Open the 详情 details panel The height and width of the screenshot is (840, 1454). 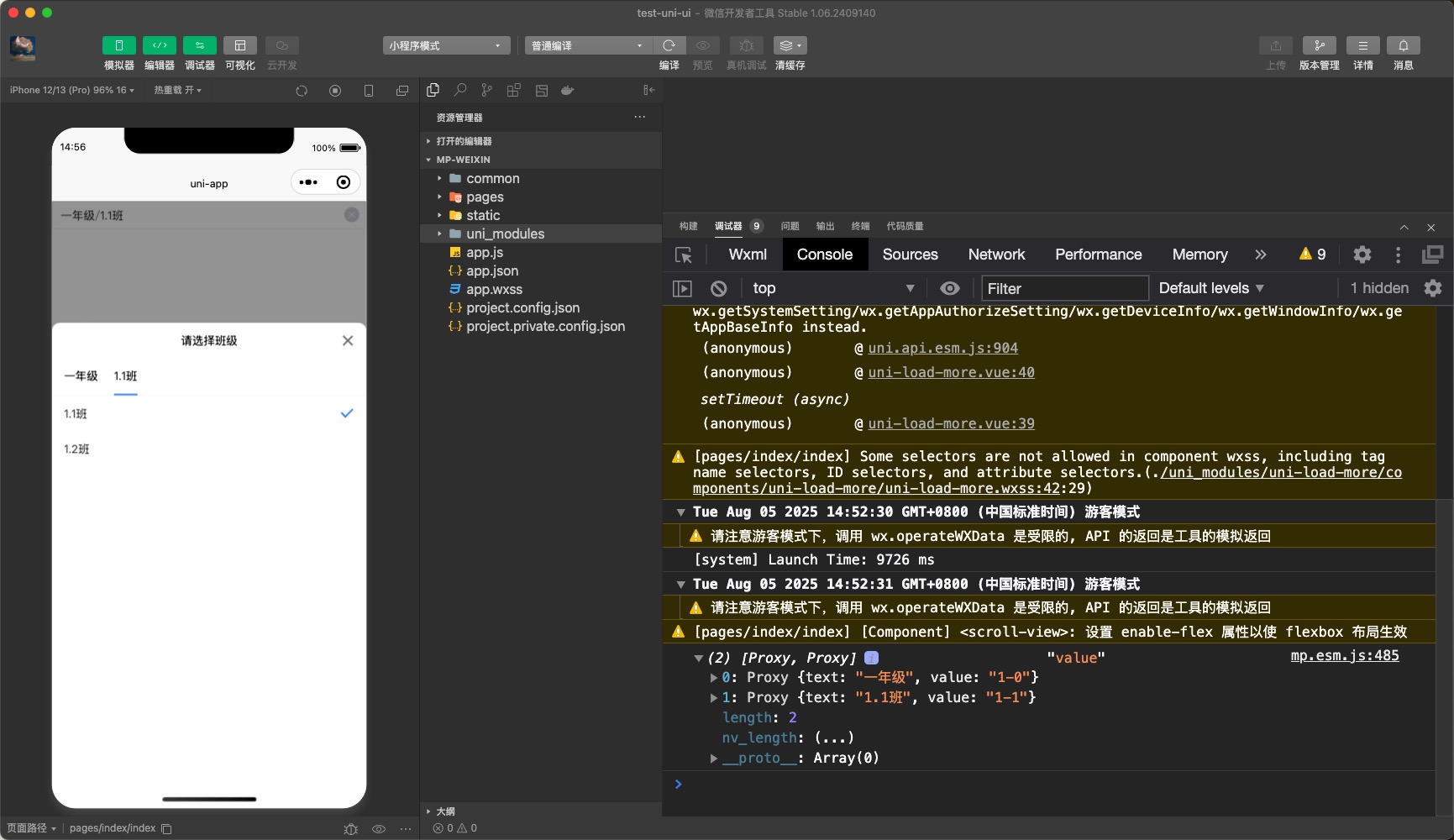1362,45
